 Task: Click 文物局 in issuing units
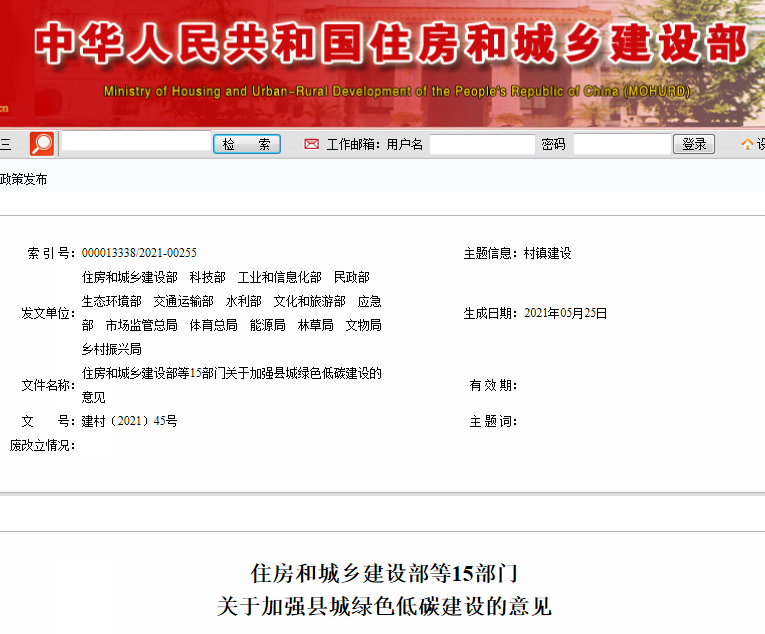click(x=363, y=325)
